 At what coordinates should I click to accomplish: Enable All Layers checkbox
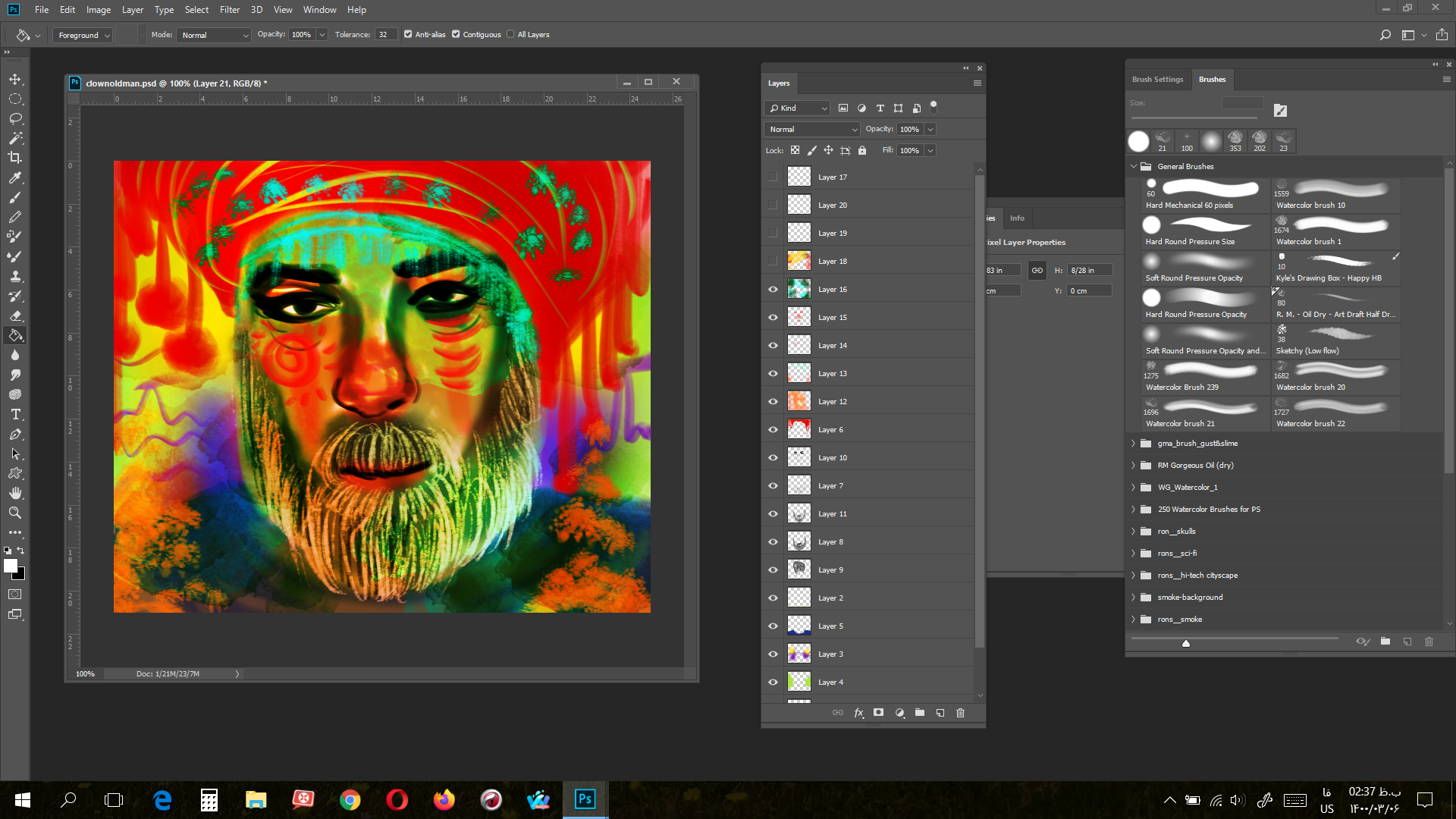[x=510, y=34]
